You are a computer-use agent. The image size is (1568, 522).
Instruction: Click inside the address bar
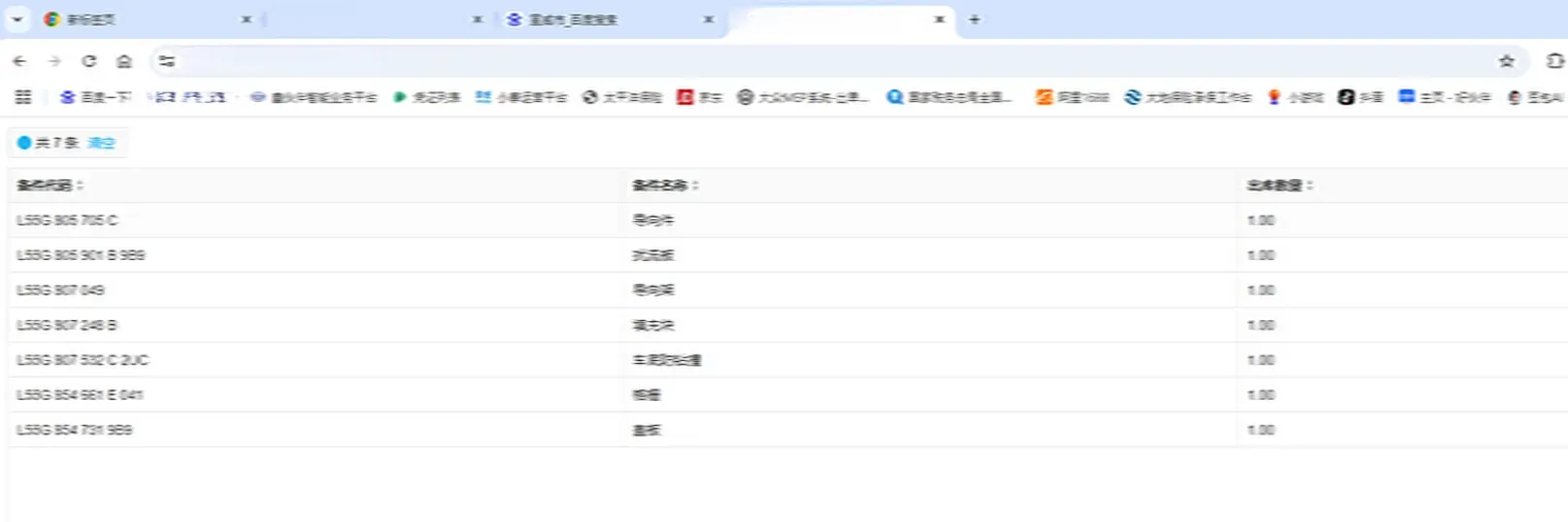835,61
